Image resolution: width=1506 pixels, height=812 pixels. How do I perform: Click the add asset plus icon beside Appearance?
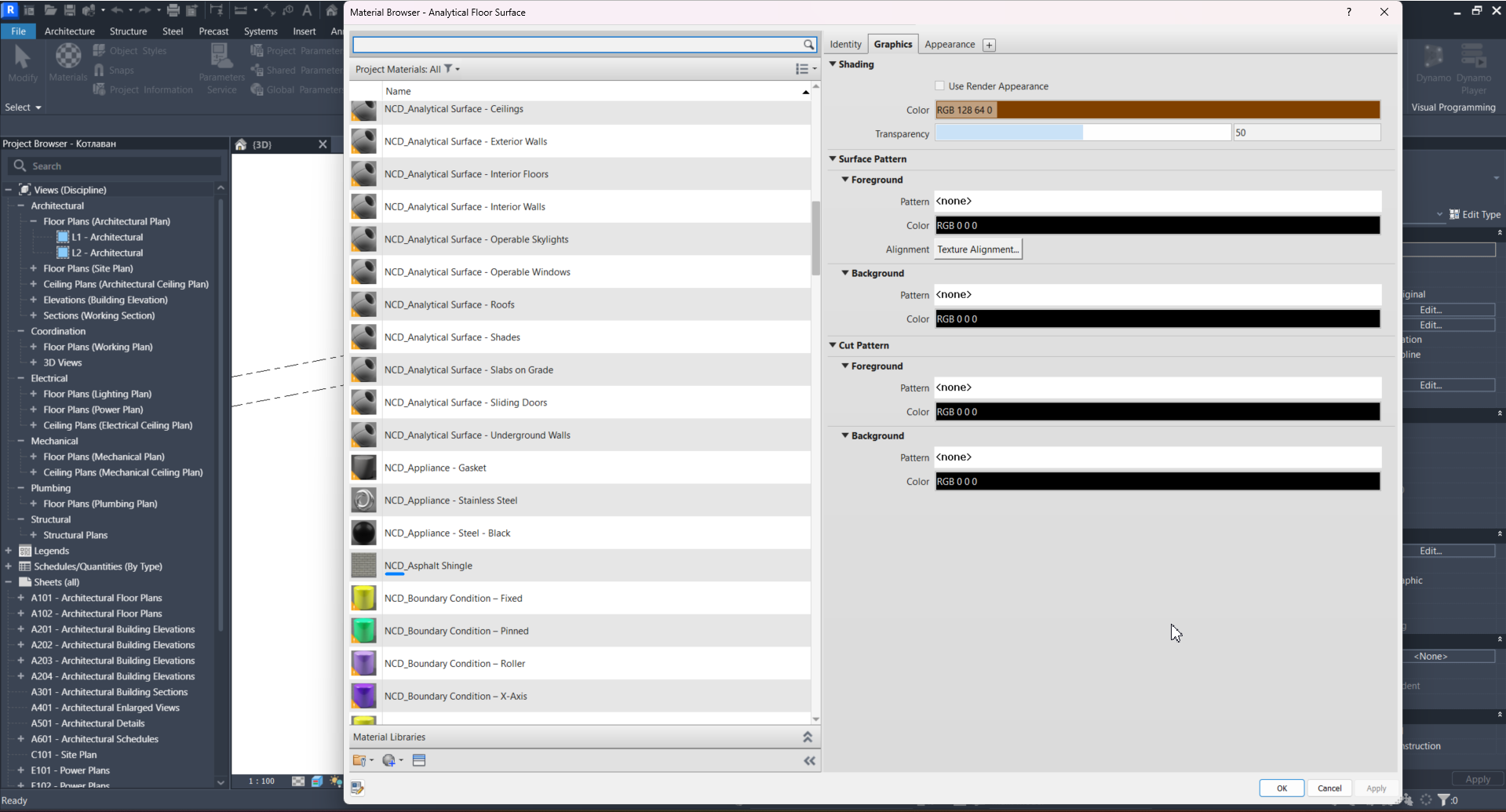coord(989,45)
